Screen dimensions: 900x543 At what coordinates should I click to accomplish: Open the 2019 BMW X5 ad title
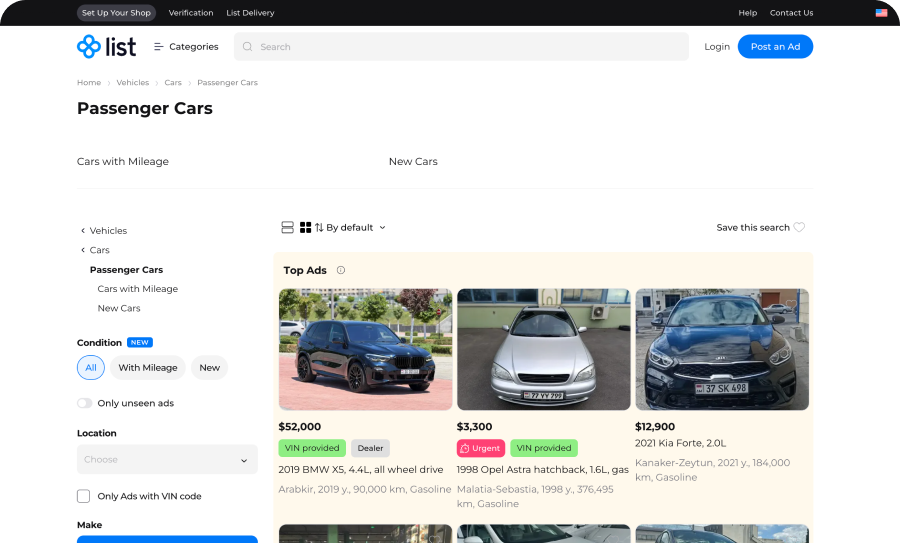pos(361,470)
